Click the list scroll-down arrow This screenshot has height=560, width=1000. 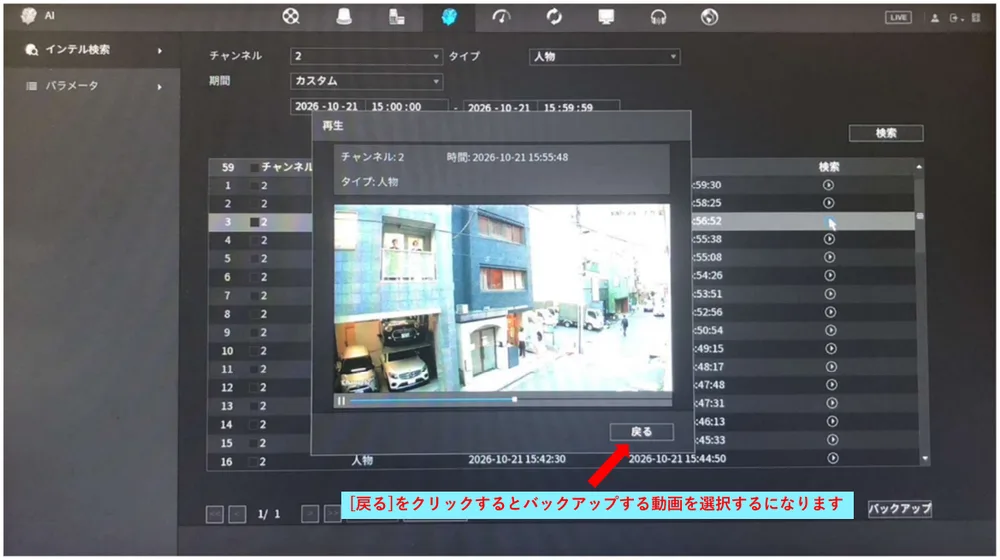click(925, 459)
